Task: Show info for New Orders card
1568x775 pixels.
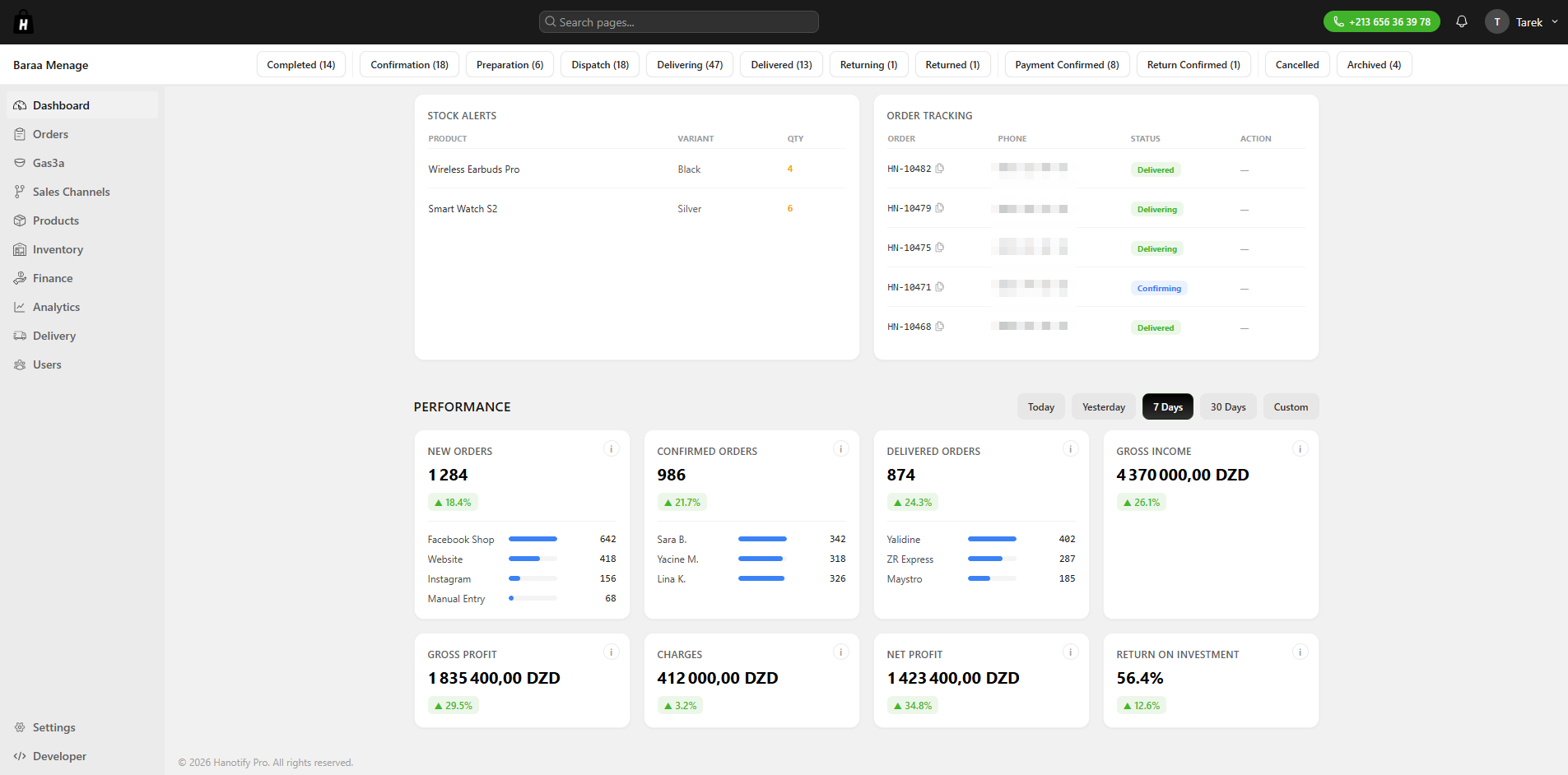Action: pyautogui.click(x=611, y=448)
